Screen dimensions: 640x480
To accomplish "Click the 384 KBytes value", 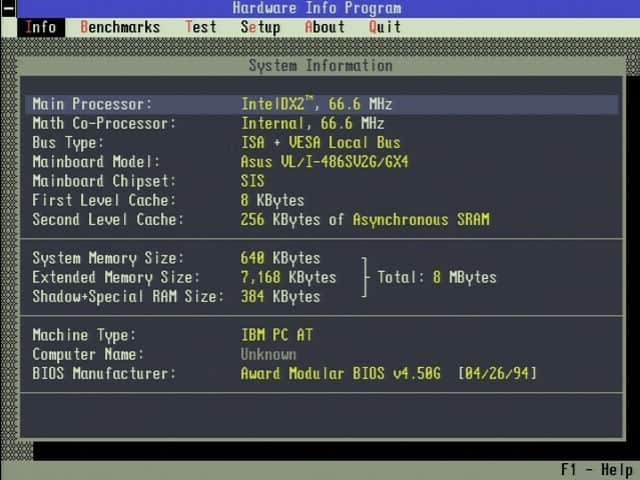I will click(x=280, y=297).
